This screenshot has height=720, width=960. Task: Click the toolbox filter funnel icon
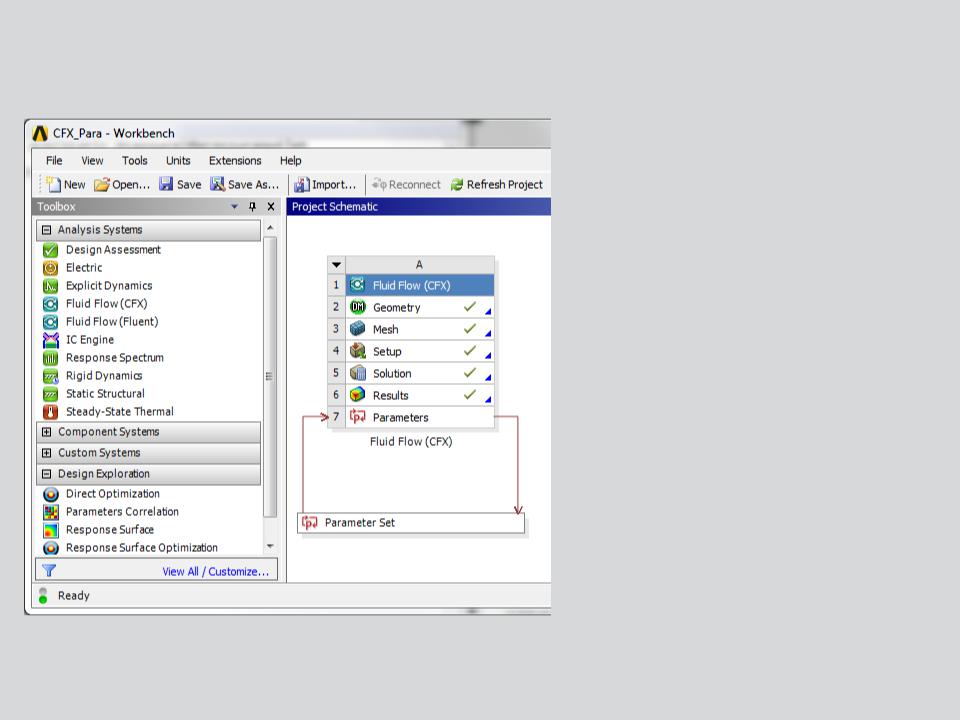[49, 571]
